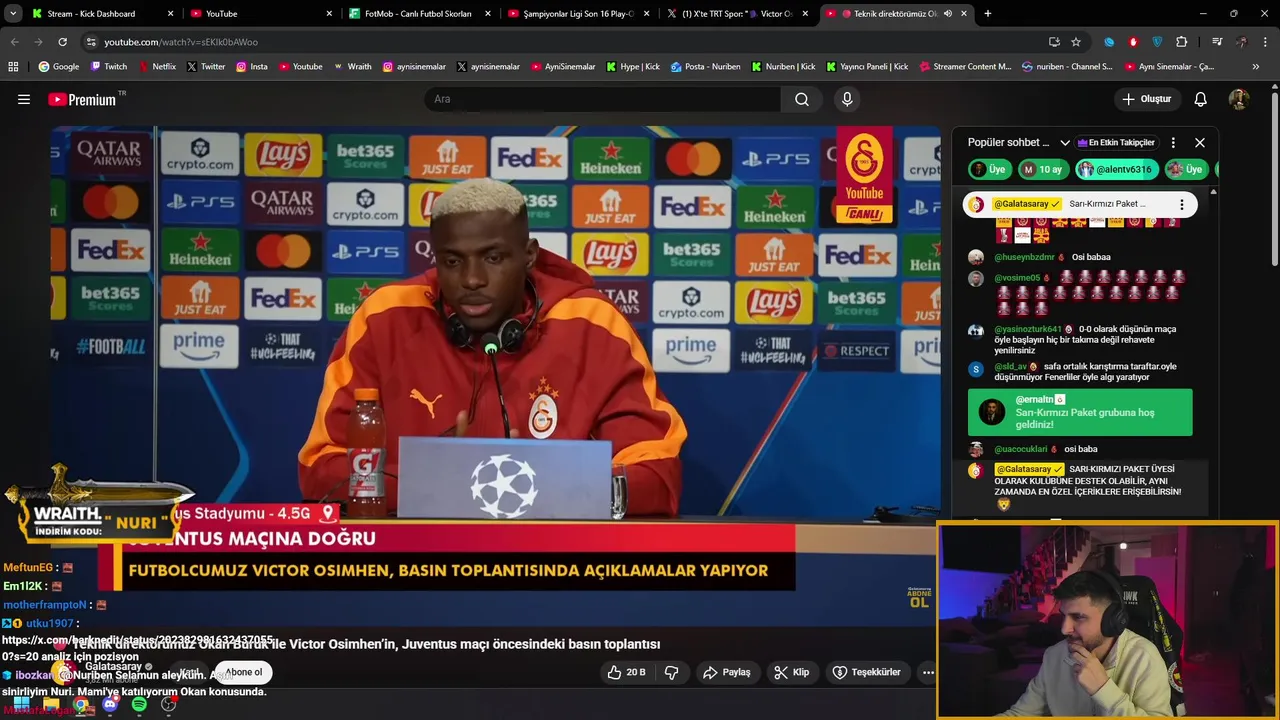Click the Oluştur create button
This screenshot has width=1280, height=720.
point(1146,99)
